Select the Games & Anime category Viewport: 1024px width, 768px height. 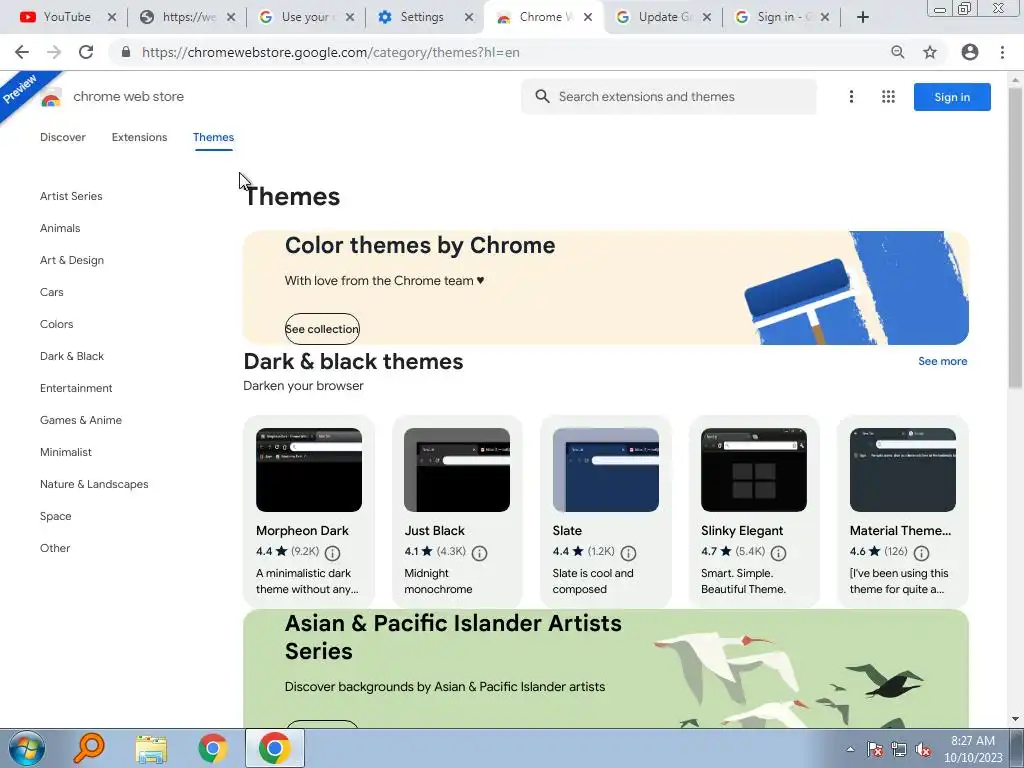(x=81, y=420)
